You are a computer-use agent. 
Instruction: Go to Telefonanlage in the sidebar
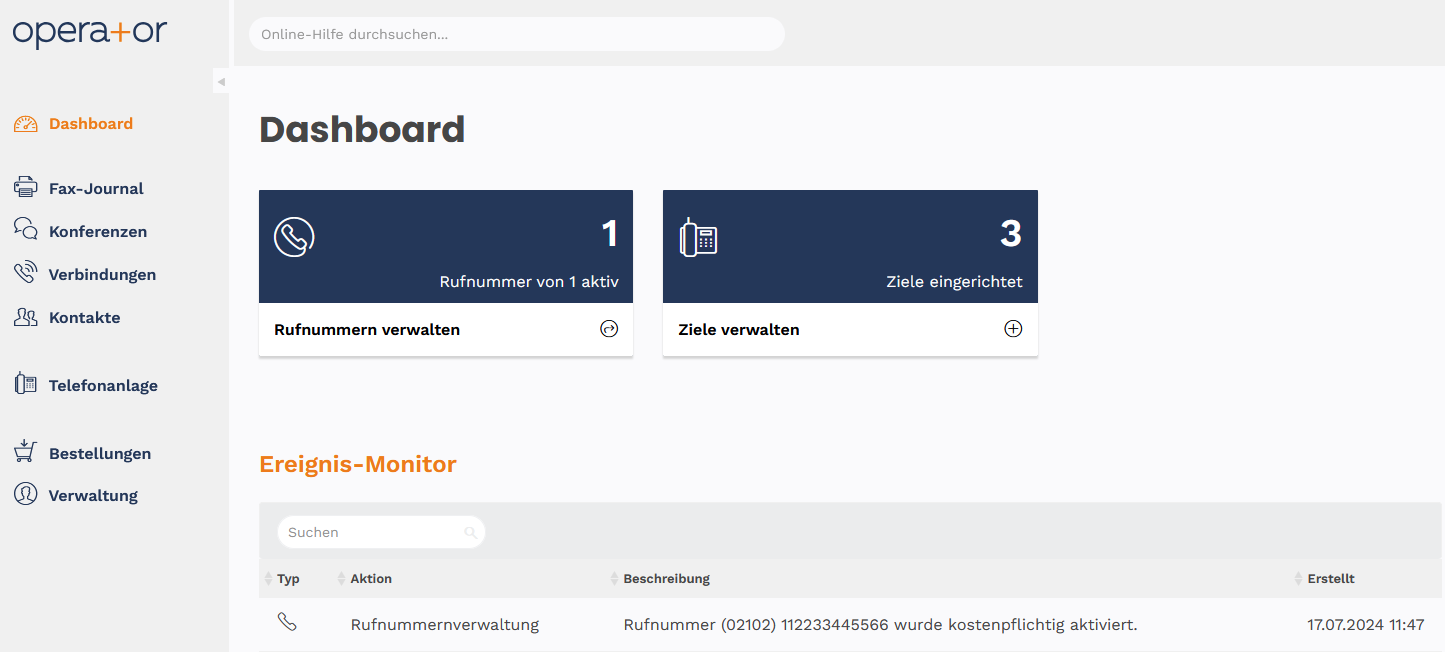pos(103,386)
